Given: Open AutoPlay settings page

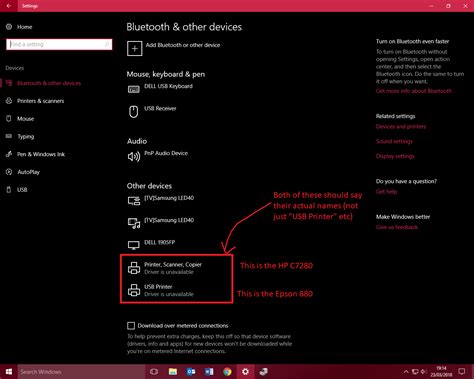Looking at the screenshot, I should 28,172.
